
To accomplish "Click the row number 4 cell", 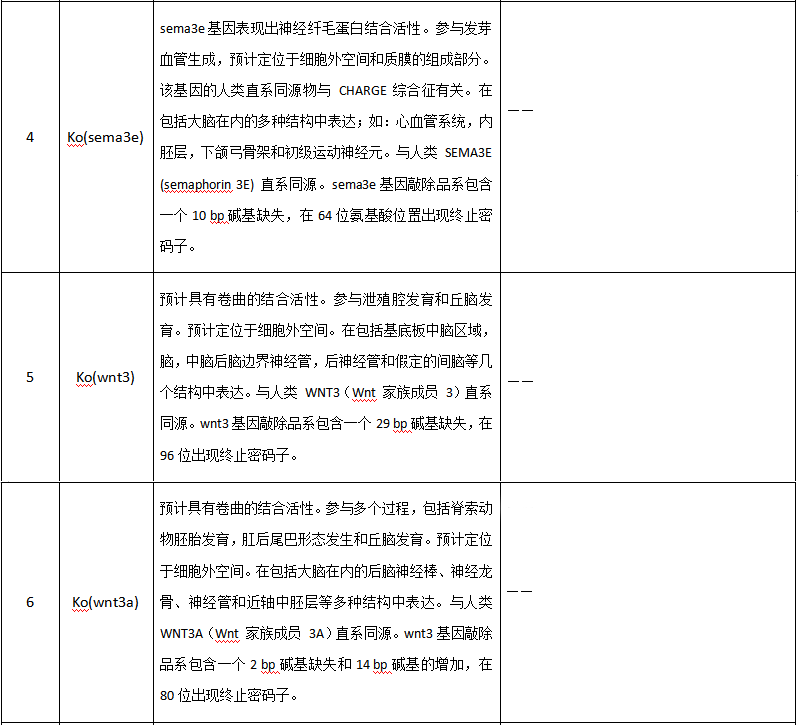I will 29,137.
